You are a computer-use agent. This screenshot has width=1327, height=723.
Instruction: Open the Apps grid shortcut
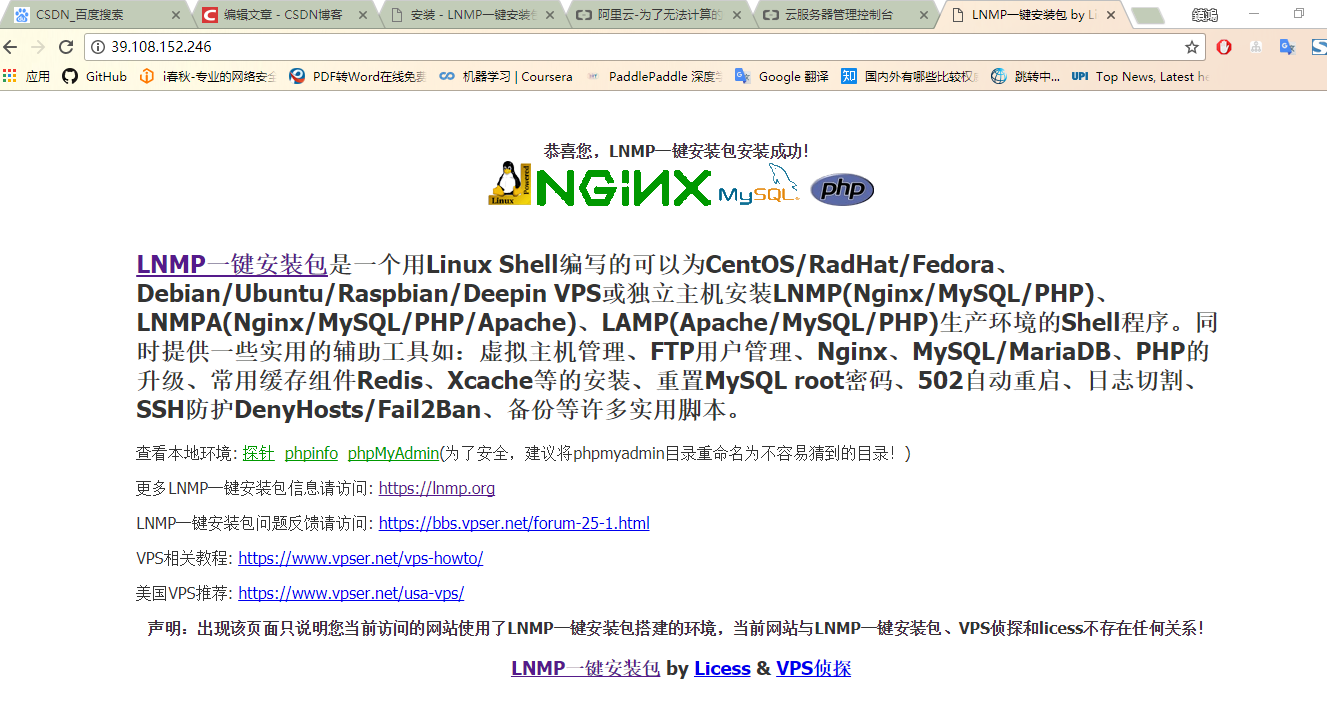coord(26,76)
